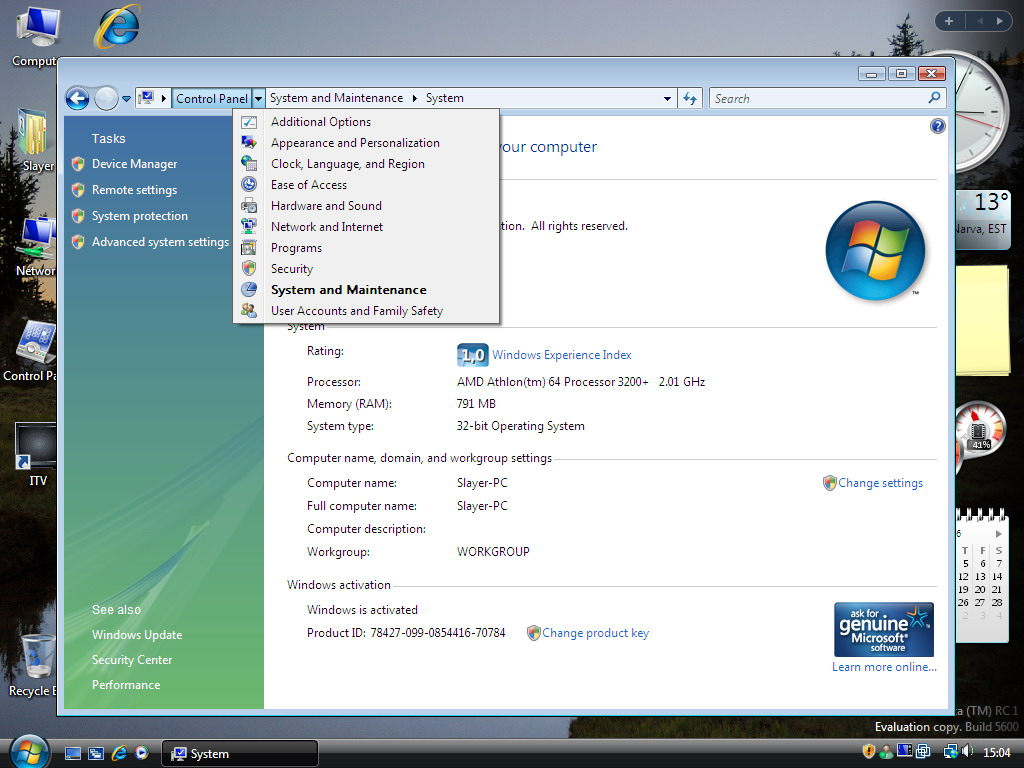Image resolution: width=1024 pixels, height=768 pixels.
Task: Click the Change settings link
Action: point(880,483)
